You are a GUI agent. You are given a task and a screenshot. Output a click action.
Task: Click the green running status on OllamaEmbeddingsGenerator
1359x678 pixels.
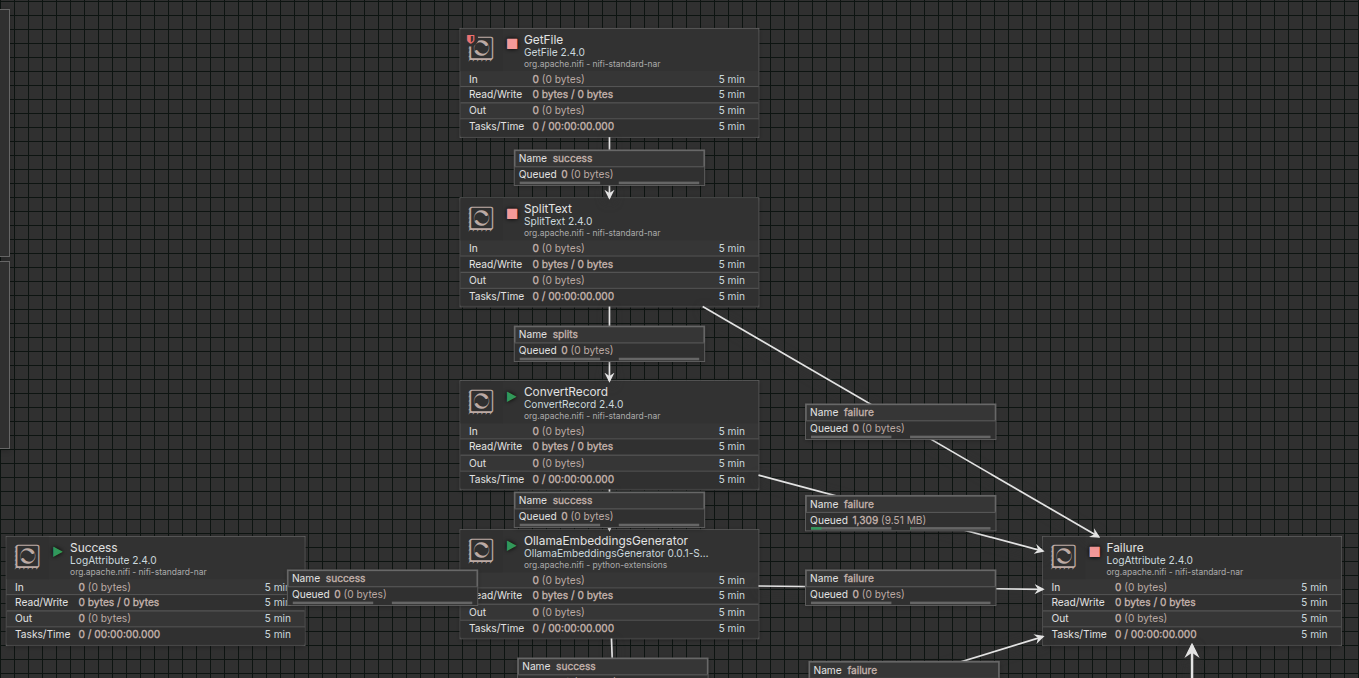512,545
